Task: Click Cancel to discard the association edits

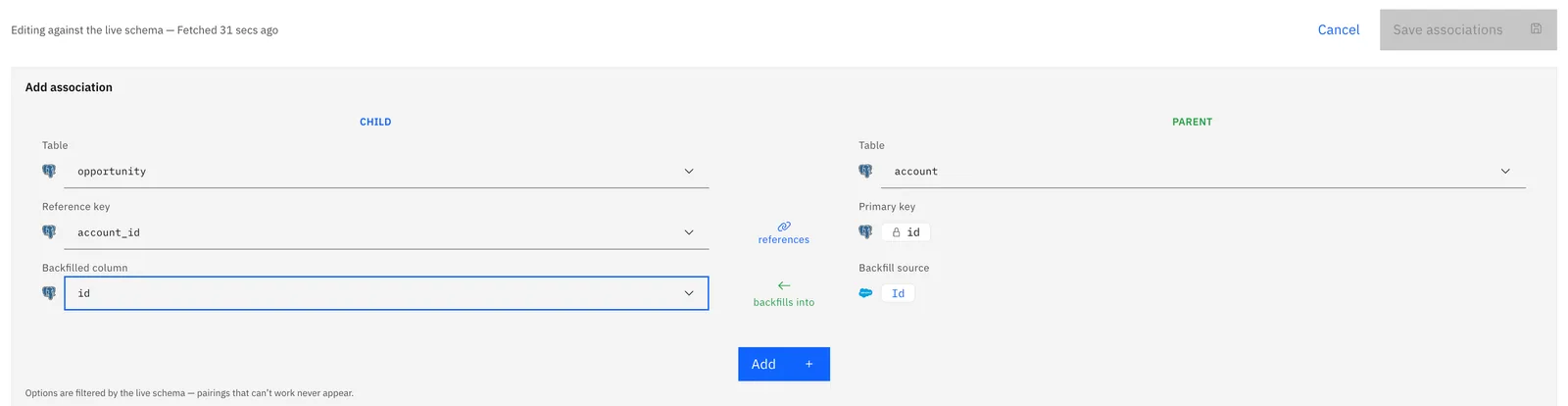Action: tap(1339, 29)
